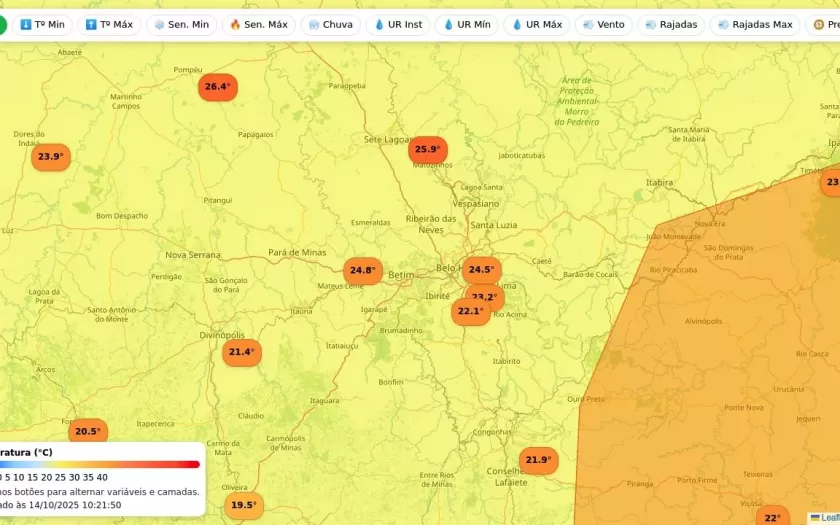Click the 19.5° marker near Oliveira

click(x=243, y=505)
